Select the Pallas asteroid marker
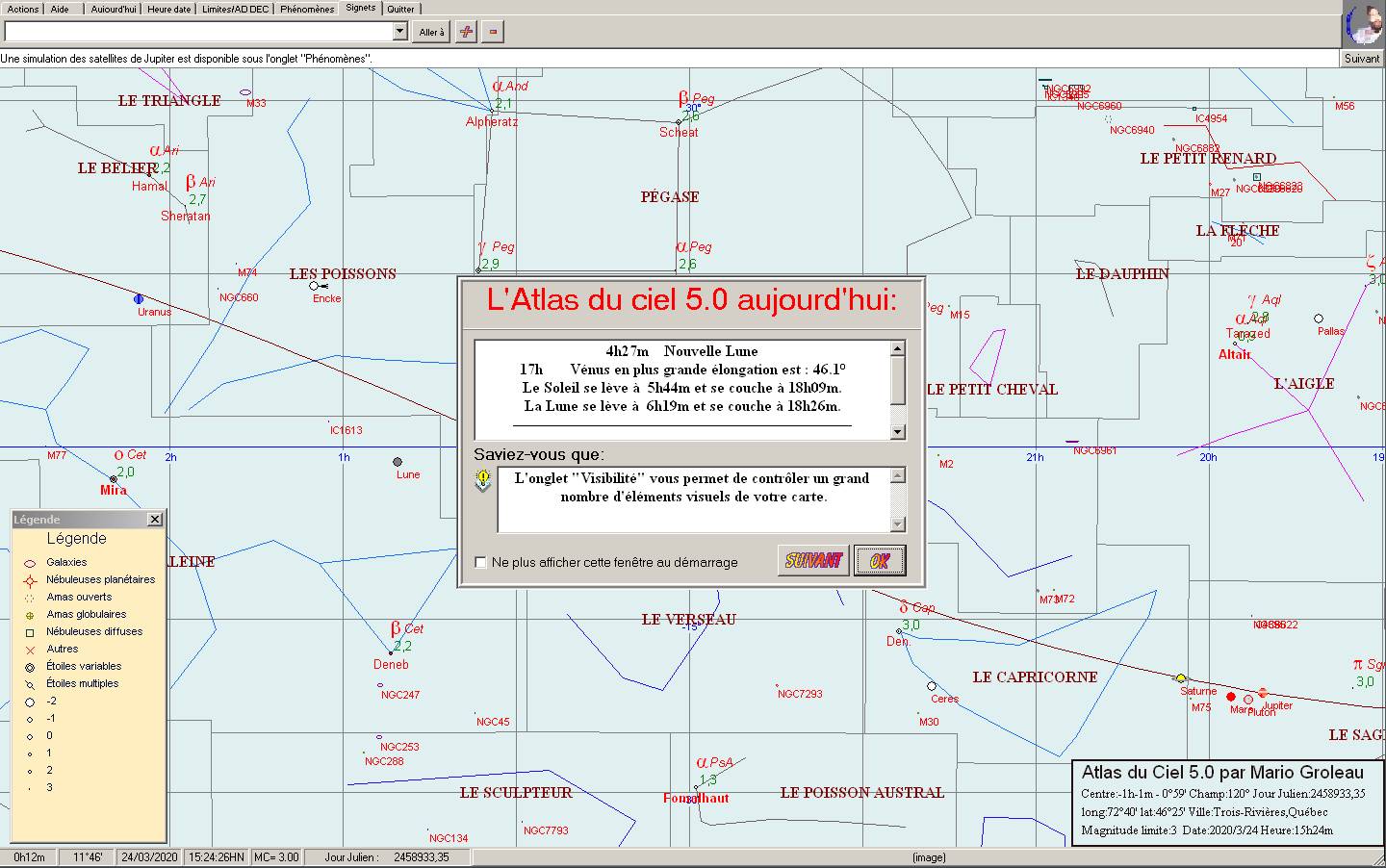Image resolution: width=1386 pixels, height=868 pixels. click(1319, 319)
